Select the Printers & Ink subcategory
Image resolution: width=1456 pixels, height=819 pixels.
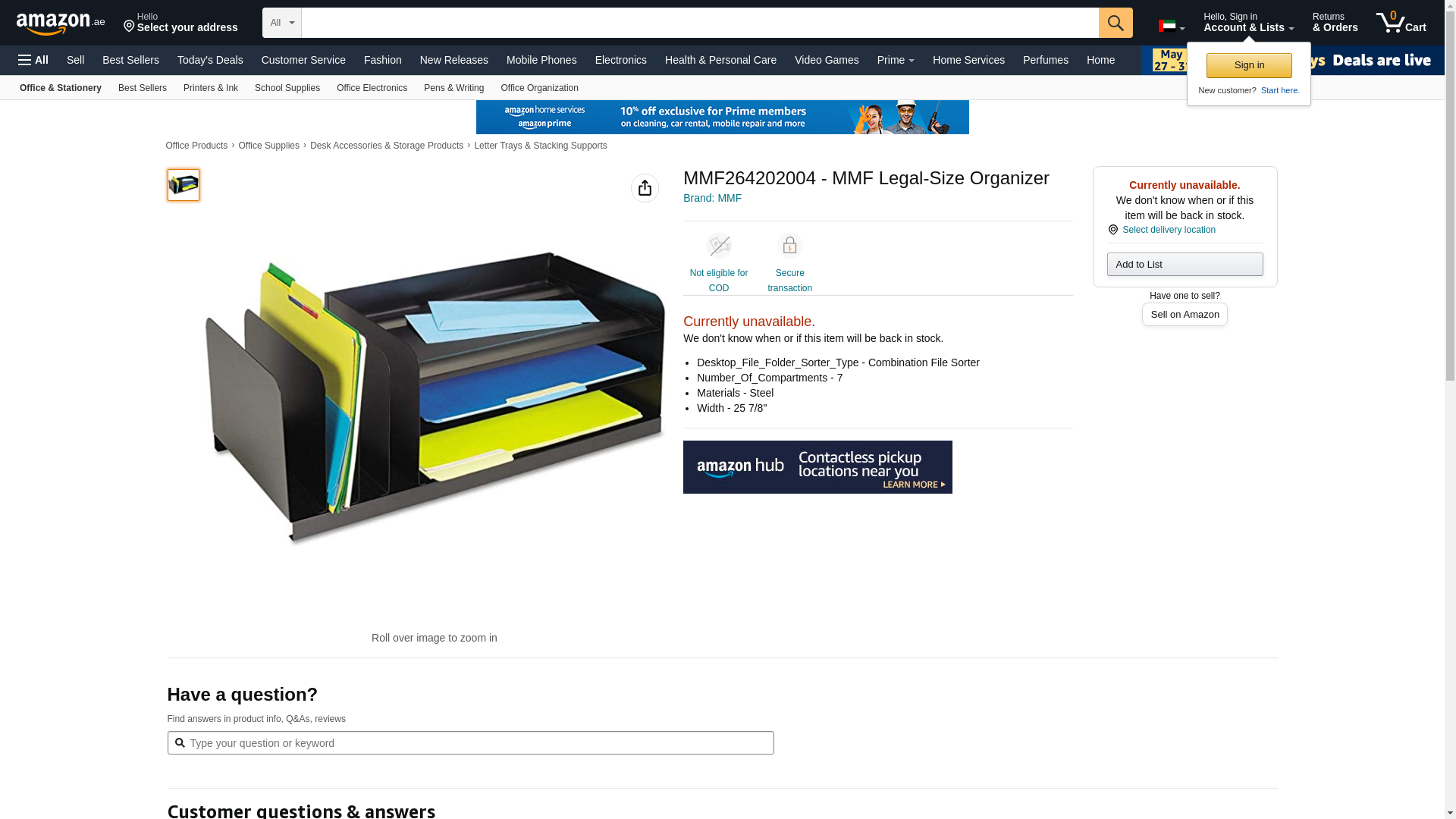point(211,88)
